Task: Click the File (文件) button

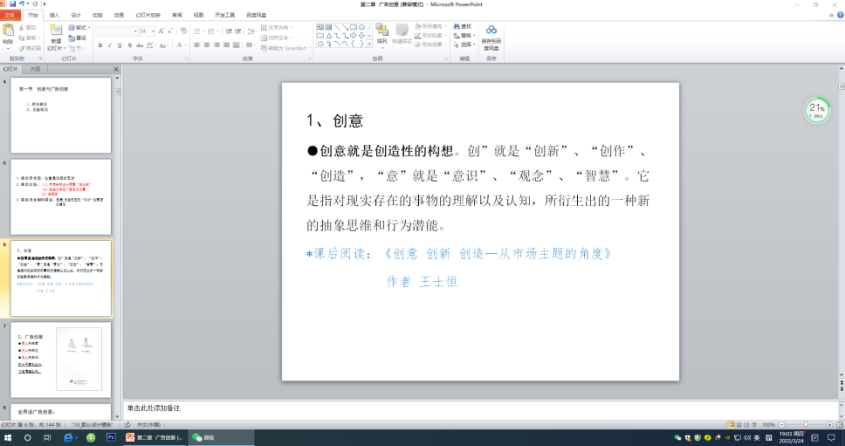Action: pos(10,16)
